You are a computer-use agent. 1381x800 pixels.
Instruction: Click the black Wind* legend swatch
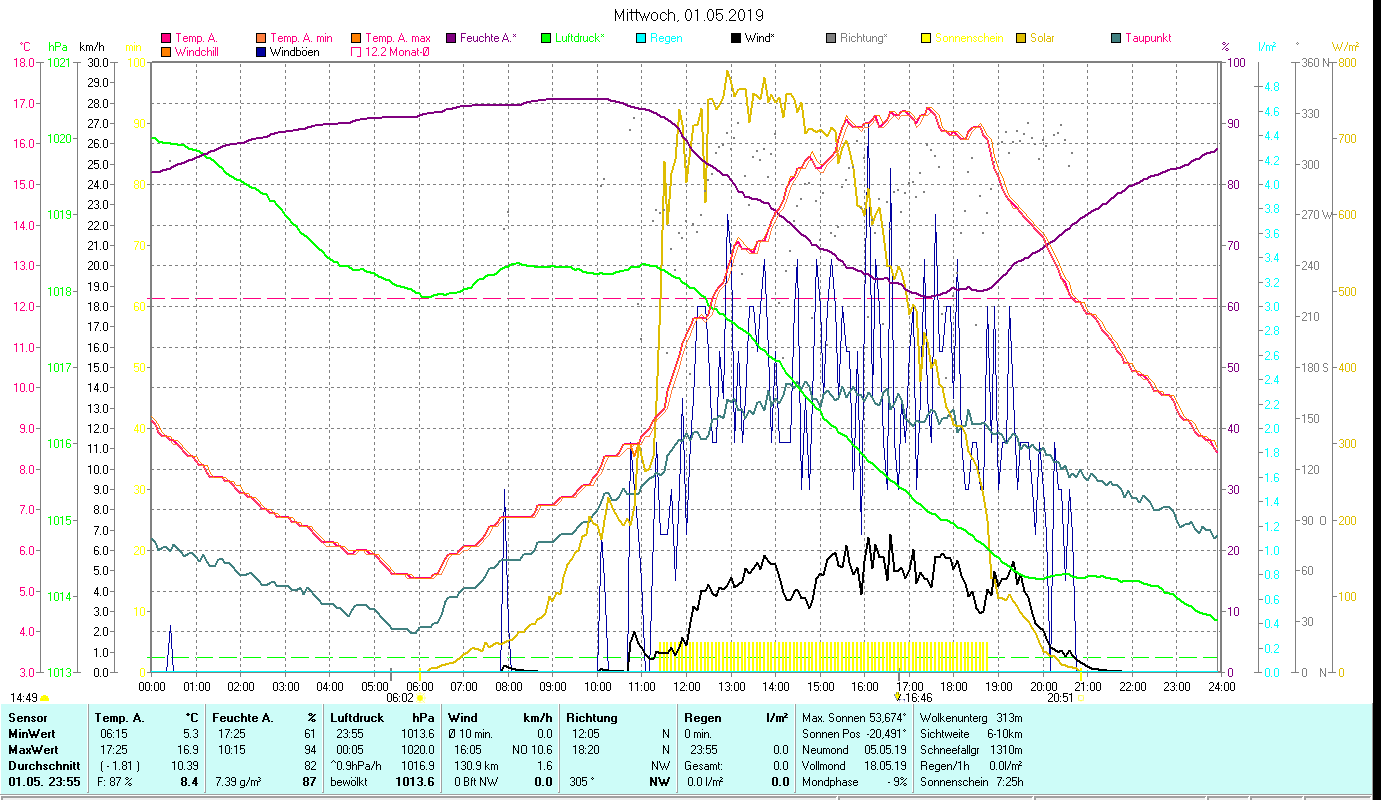click(735, 39)
